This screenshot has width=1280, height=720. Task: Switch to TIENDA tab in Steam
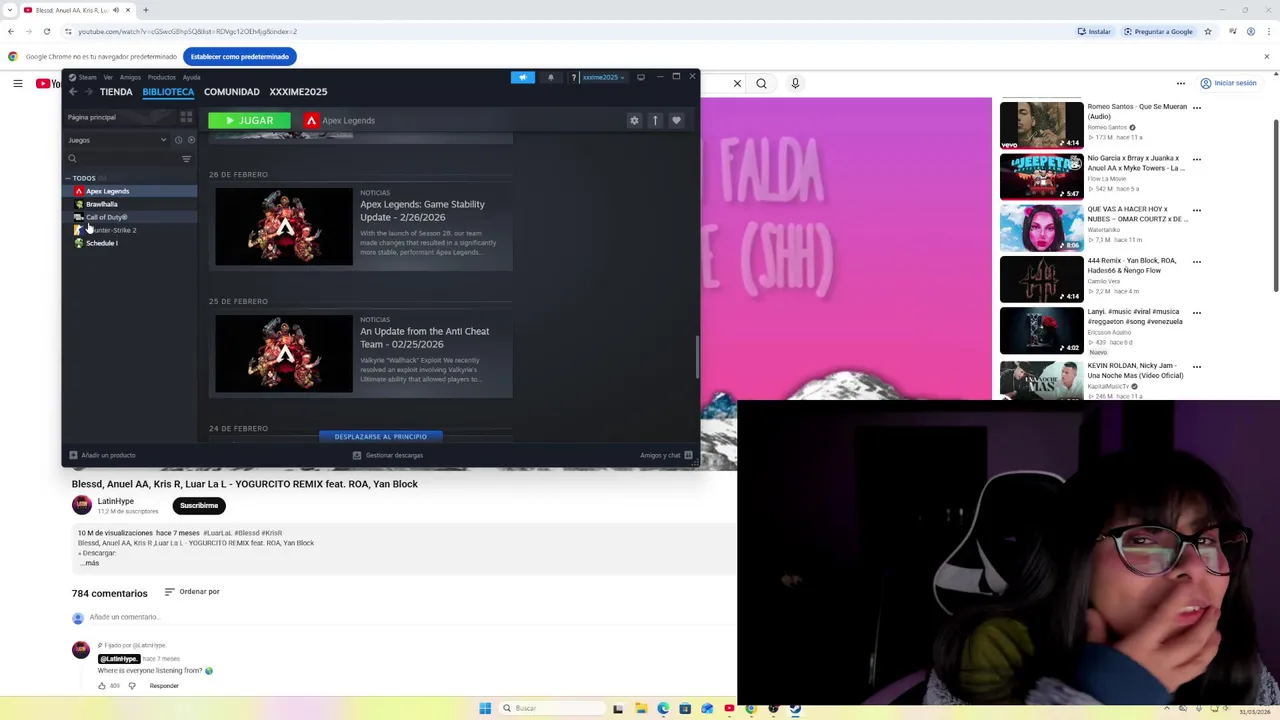[x=116, y=92]
